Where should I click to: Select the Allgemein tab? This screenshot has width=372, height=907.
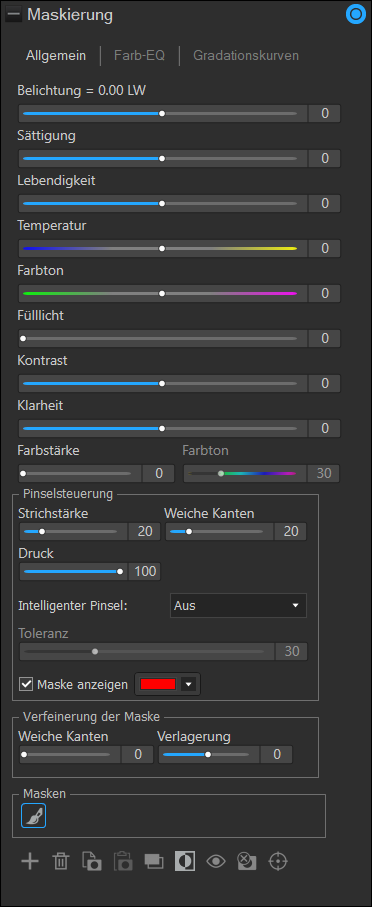56,56
